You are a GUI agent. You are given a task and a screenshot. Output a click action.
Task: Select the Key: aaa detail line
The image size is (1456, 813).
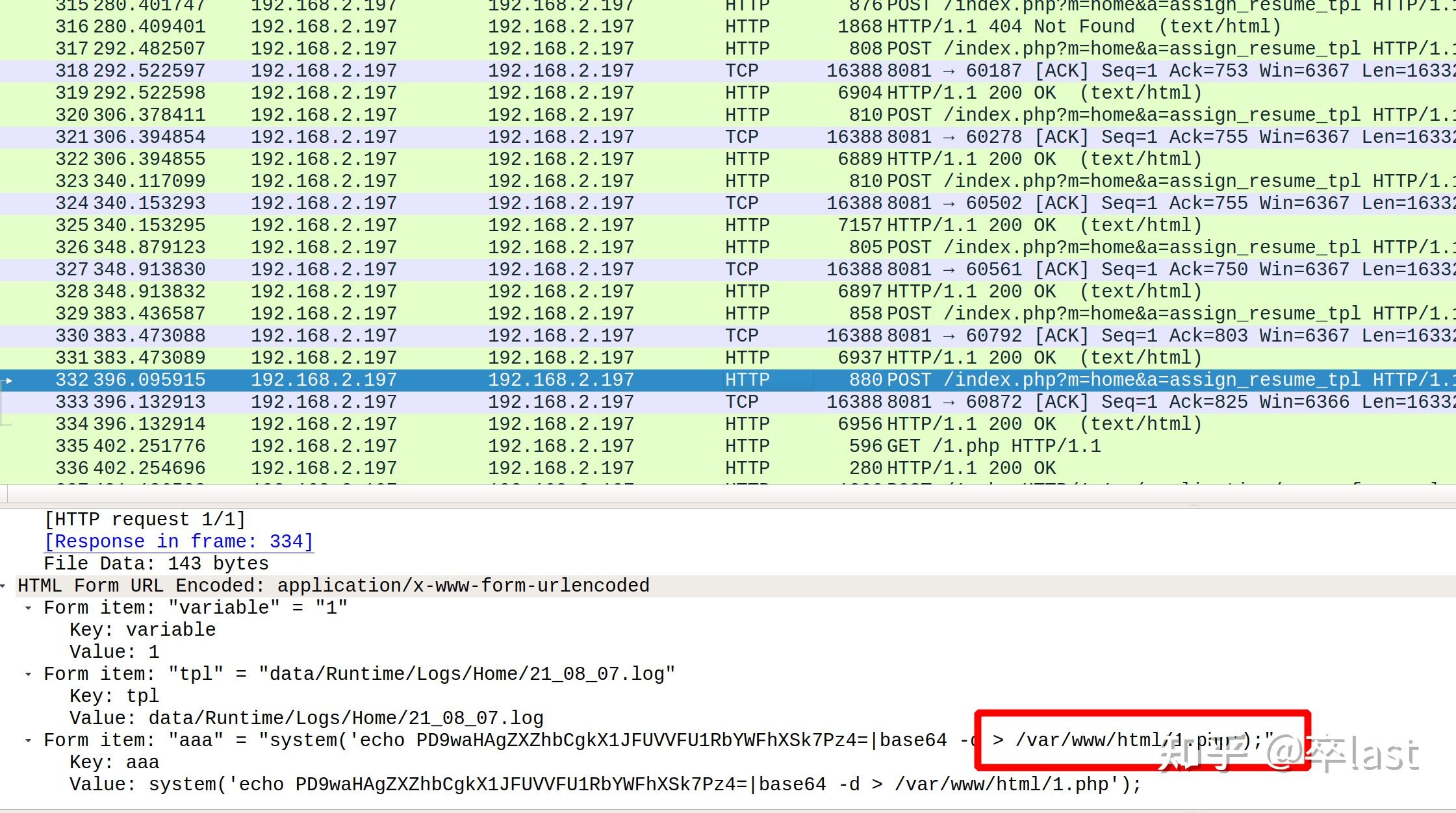point(114,762)
